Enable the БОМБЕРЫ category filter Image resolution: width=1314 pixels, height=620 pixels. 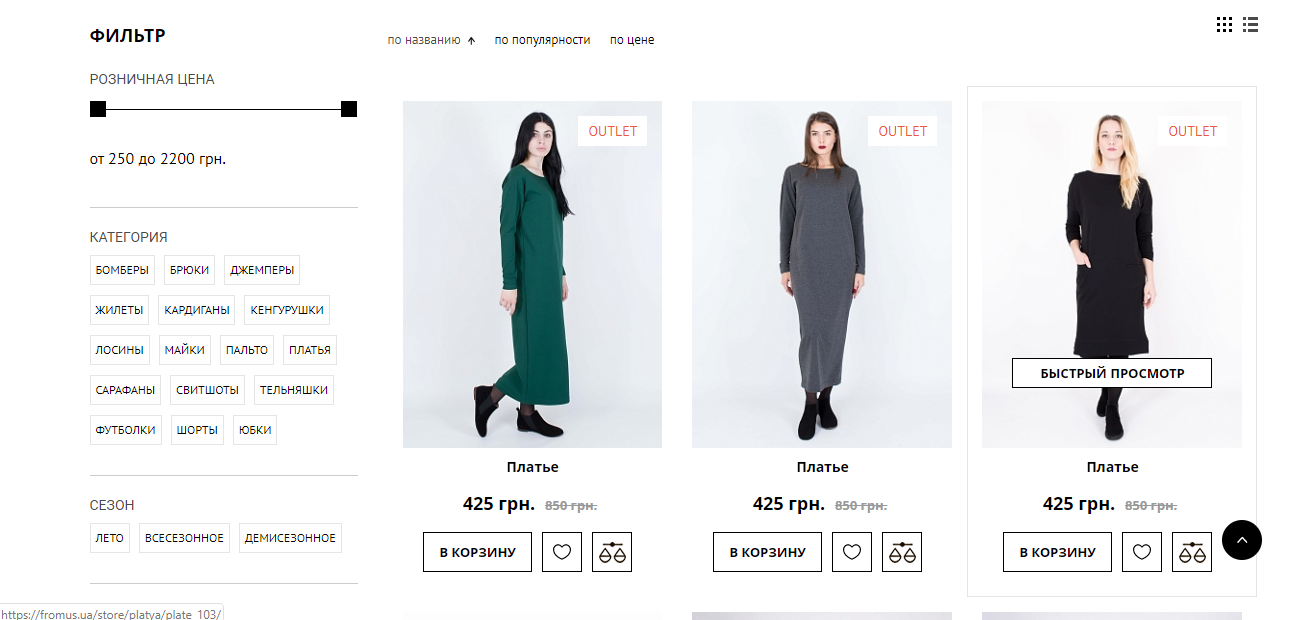coord(122,270)
